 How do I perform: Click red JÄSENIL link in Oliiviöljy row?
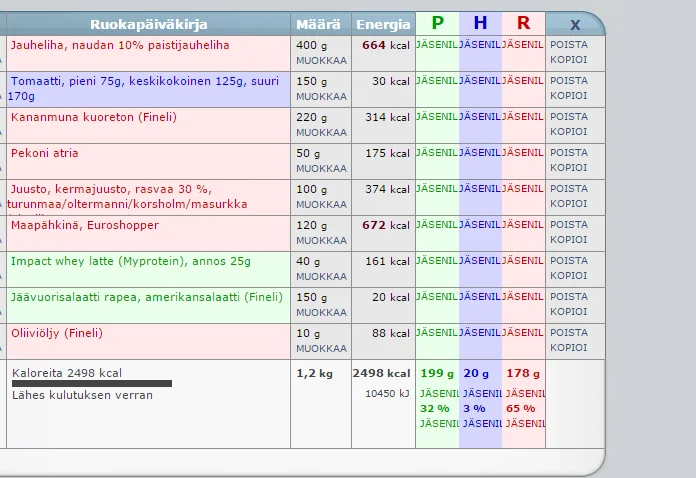pos(523,333)
